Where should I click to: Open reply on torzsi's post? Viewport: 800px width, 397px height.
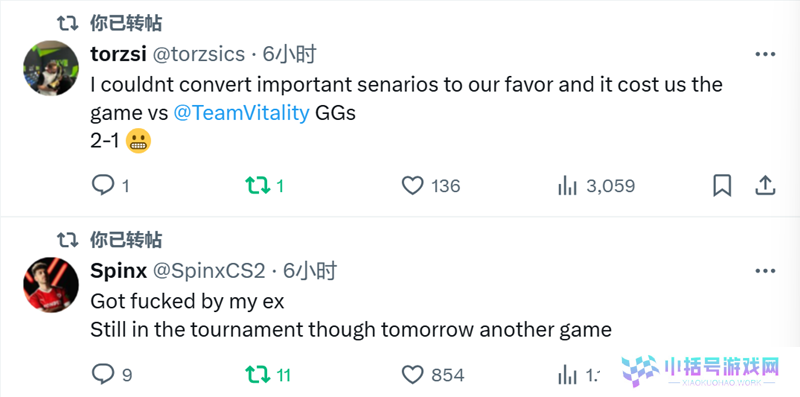point(103,185)
